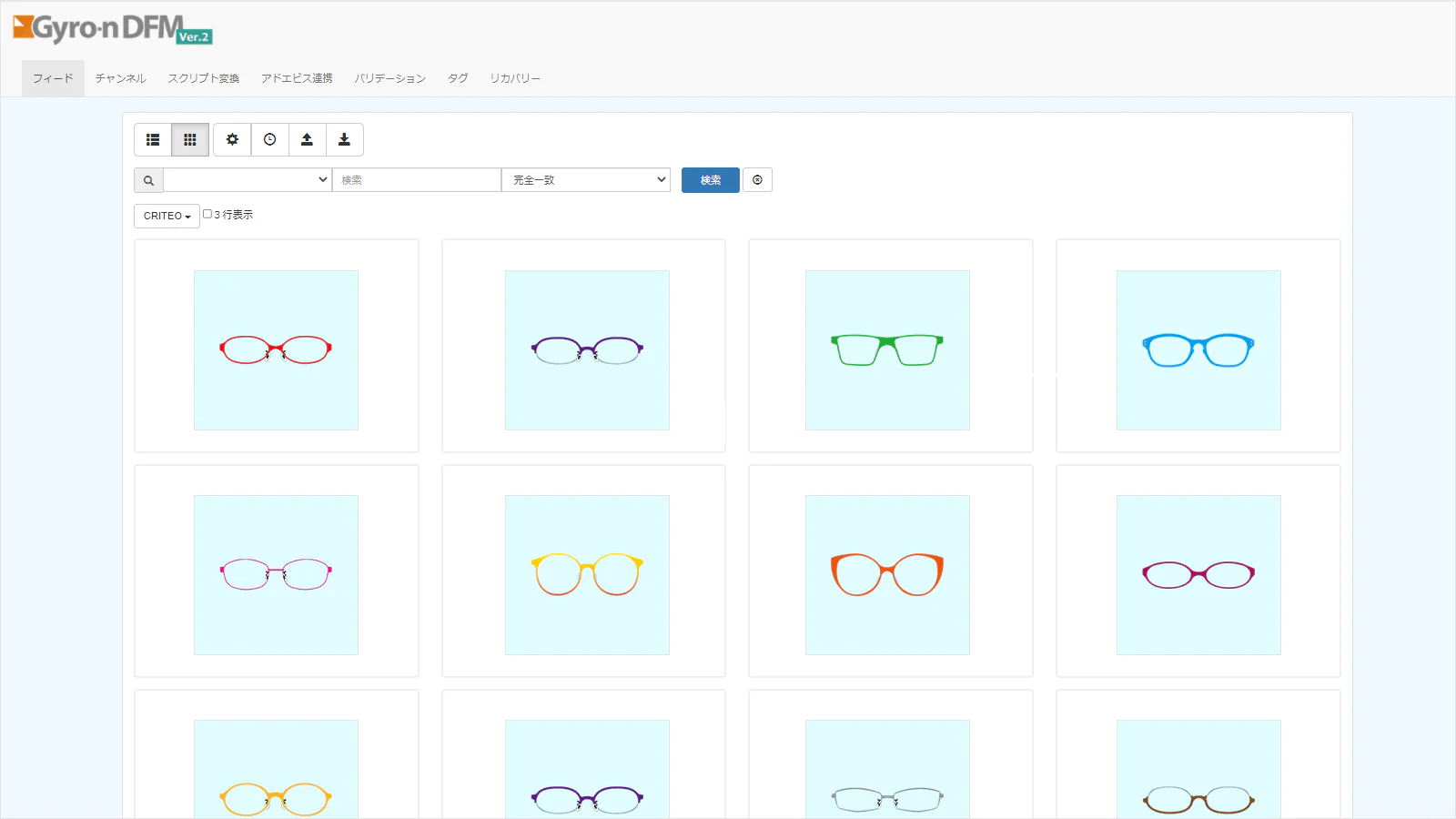Switch to list view icon
1456x819 pixels.
pyautogui.click(x=153, y=140)
